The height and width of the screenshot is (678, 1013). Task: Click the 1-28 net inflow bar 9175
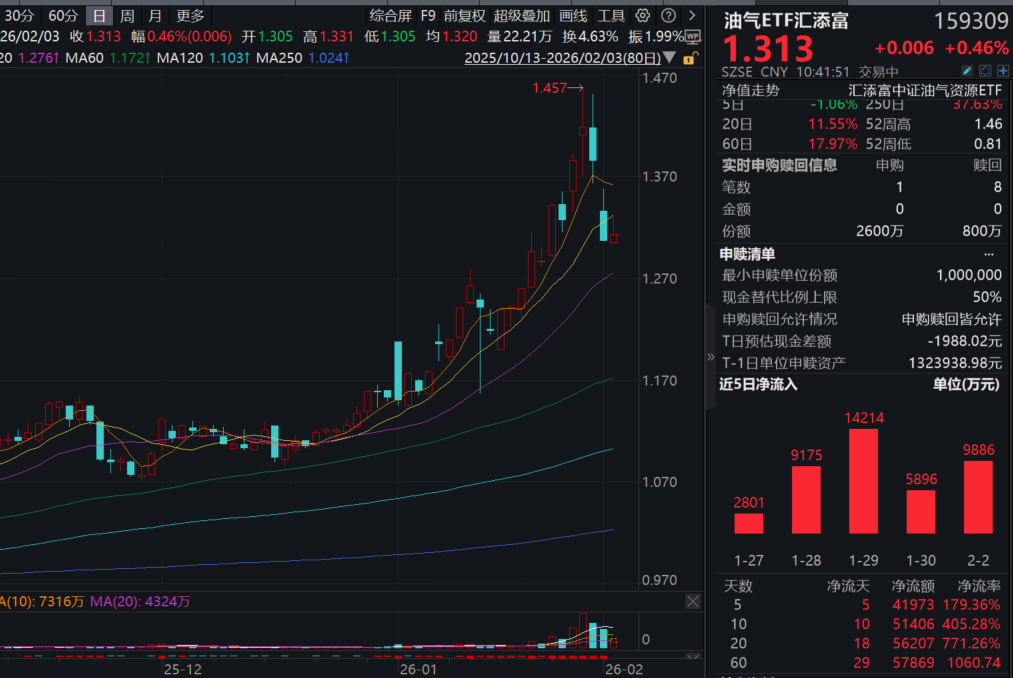[x=806, y=500]
